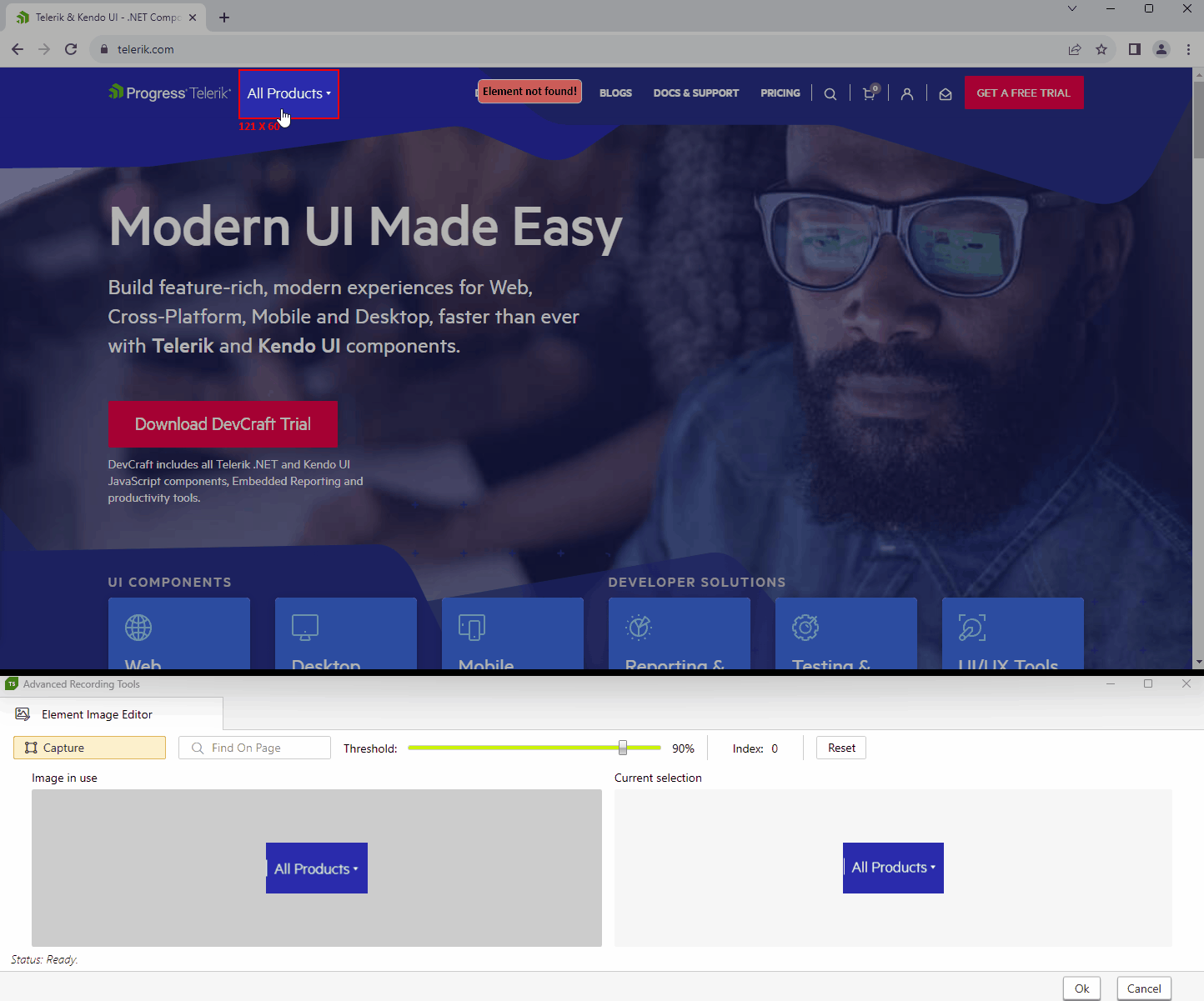
Task: Click the "Modern UI Made Easy" heading
Action: click(365, 227)
